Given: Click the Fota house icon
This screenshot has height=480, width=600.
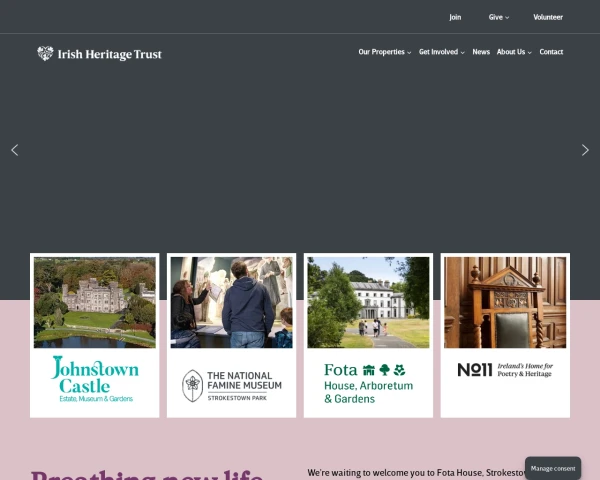Looking at the screenshot, I should click(369, 370).
